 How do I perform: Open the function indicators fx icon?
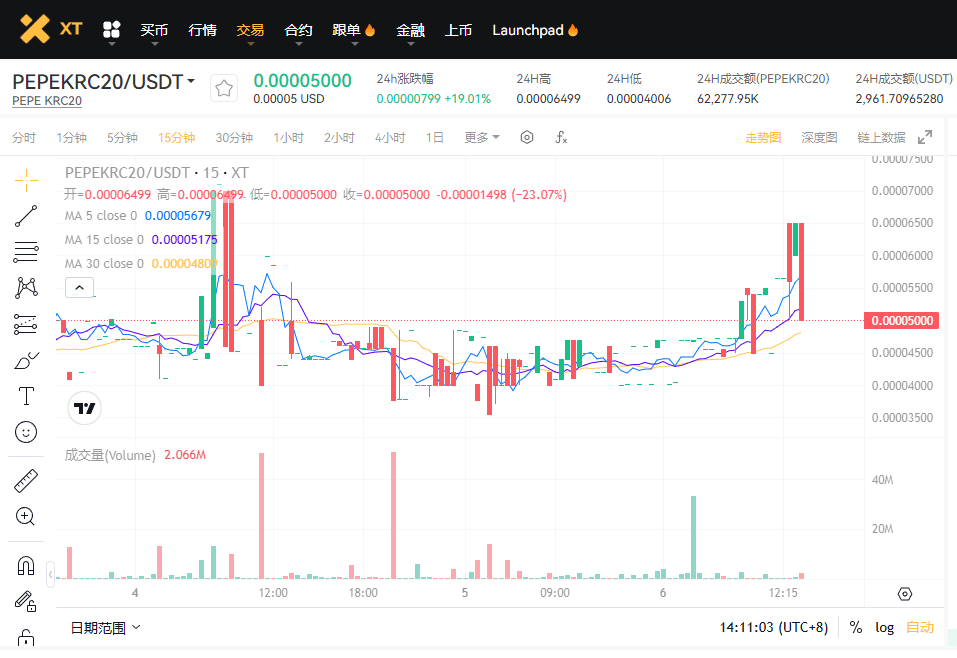pos(561,138)
